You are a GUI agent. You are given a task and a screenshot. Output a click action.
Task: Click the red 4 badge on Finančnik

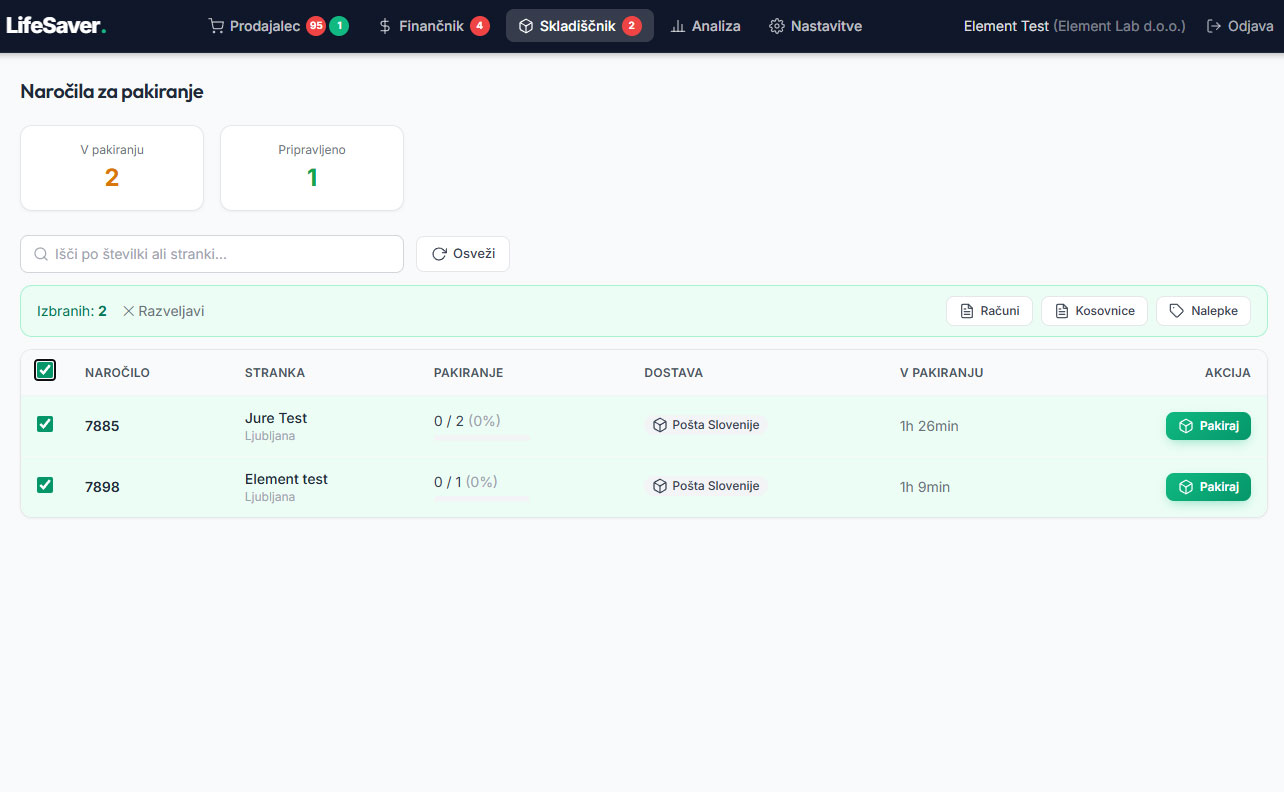click(480, 26)
